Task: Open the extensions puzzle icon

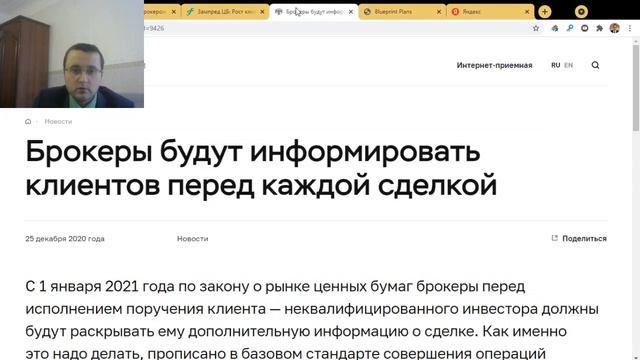Action: coord(600,28)
